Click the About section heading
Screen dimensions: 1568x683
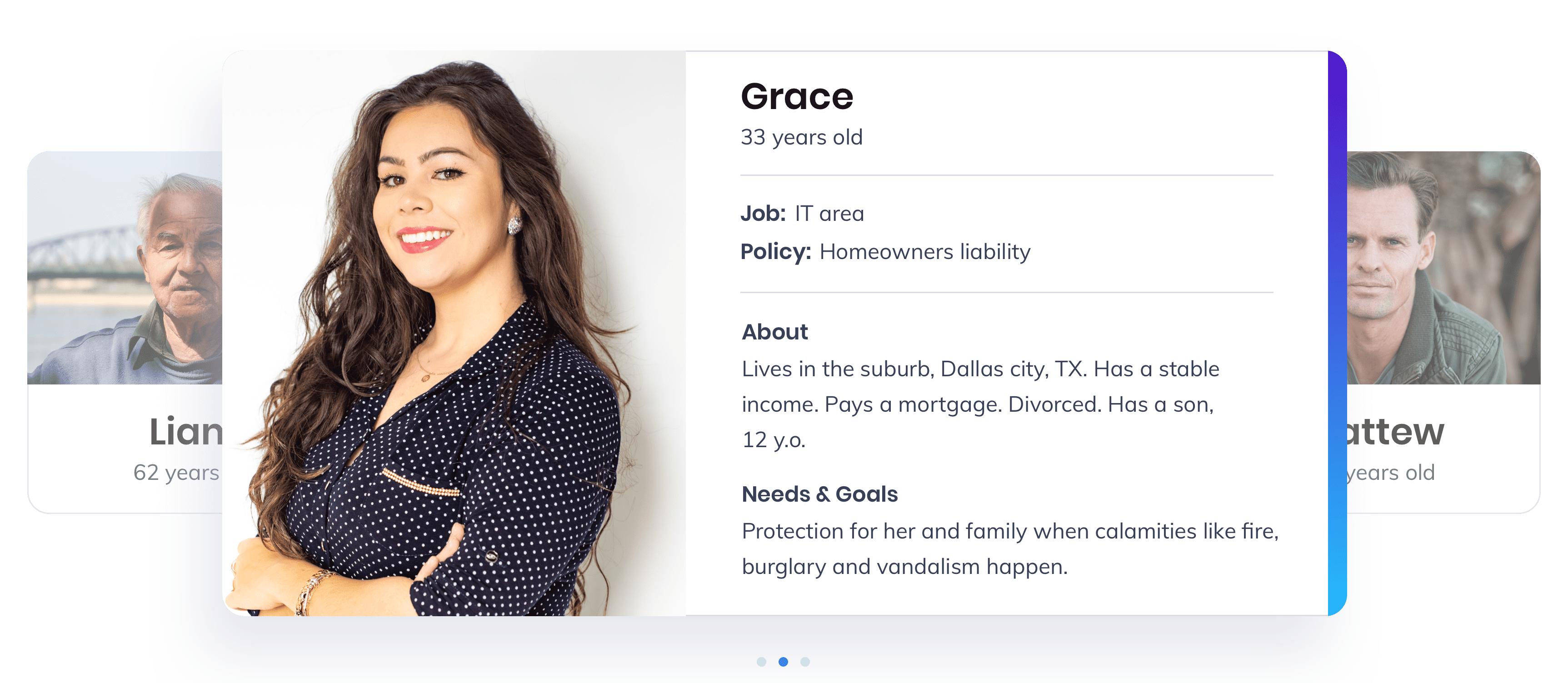click(x=774, y=332)
